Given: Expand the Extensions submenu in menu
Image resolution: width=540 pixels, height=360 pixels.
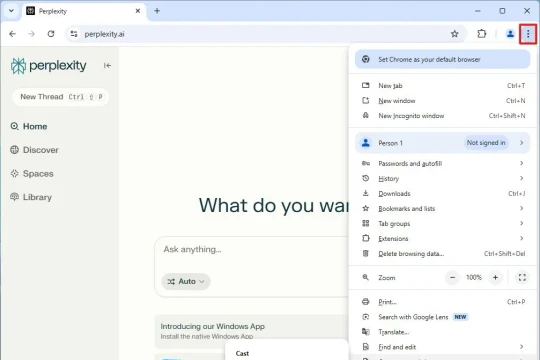Looking at the screenshot, I should click(443, 238).
